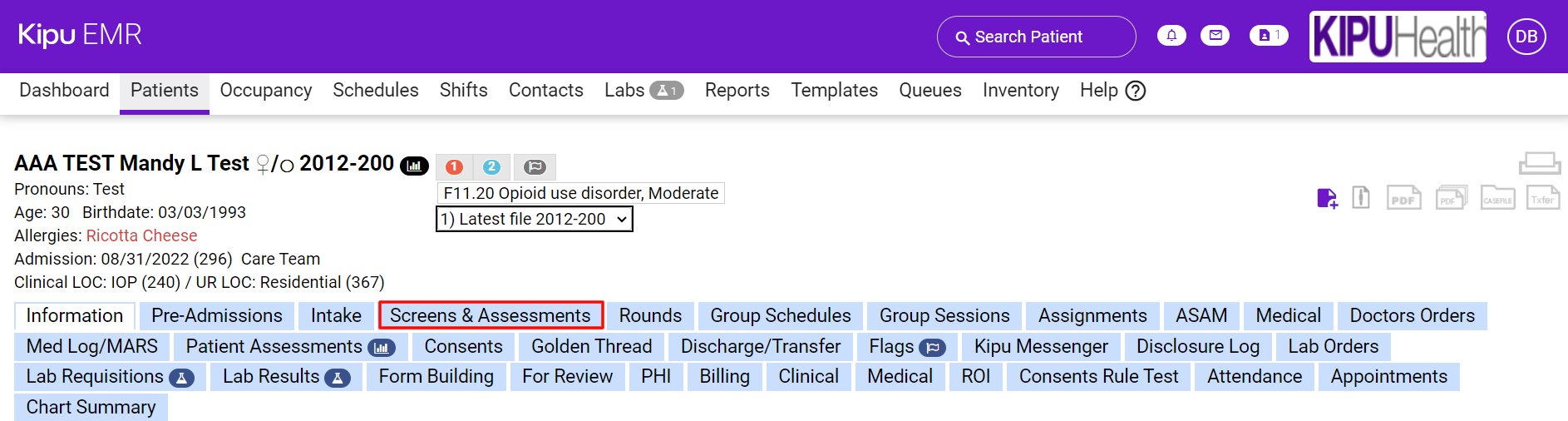Open the notifications bell icon
This screenshot has height=421, width=1568.
click(x=1171, y=36)
